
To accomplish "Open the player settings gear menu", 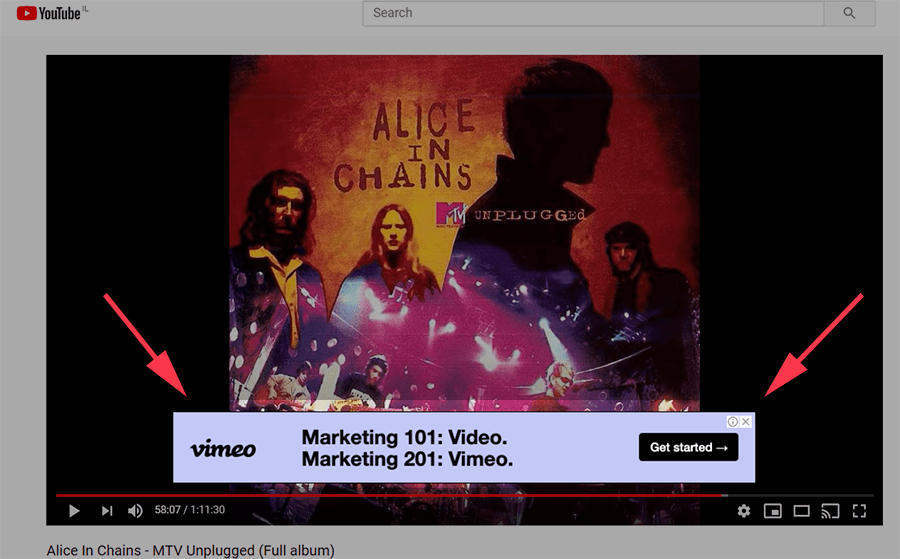I will [744, 511].
